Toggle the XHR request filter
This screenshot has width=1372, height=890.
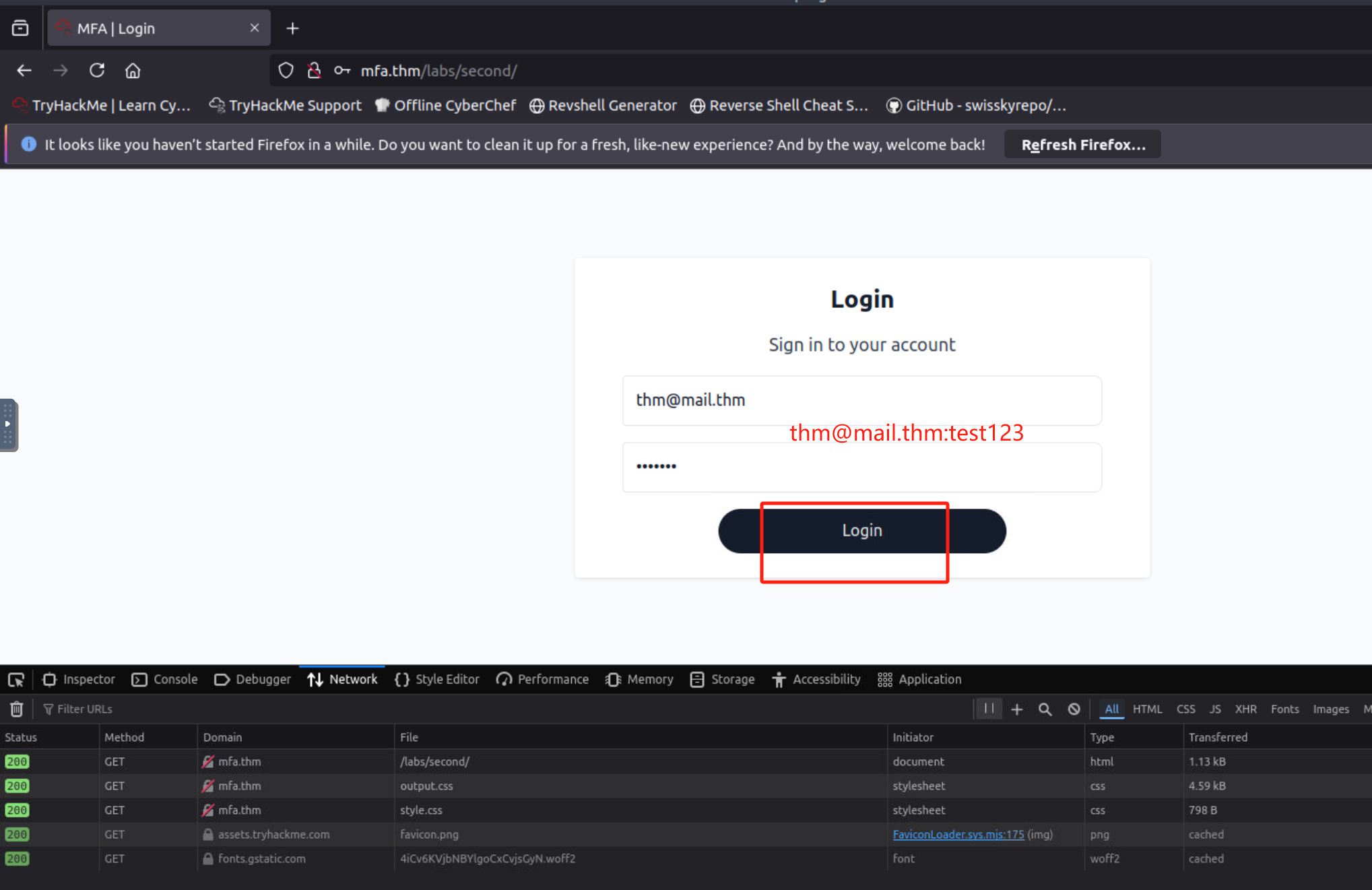1245,709
